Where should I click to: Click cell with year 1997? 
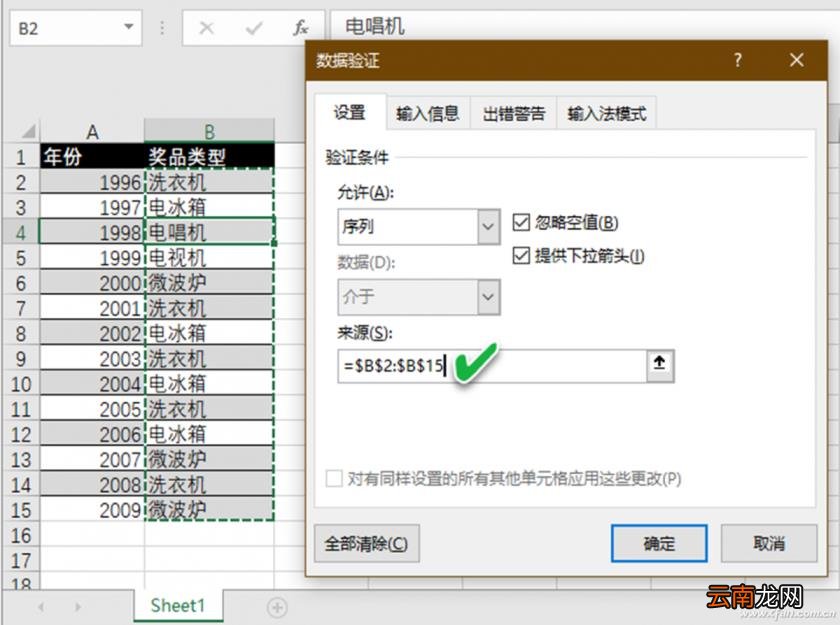[x=92, y=207]
